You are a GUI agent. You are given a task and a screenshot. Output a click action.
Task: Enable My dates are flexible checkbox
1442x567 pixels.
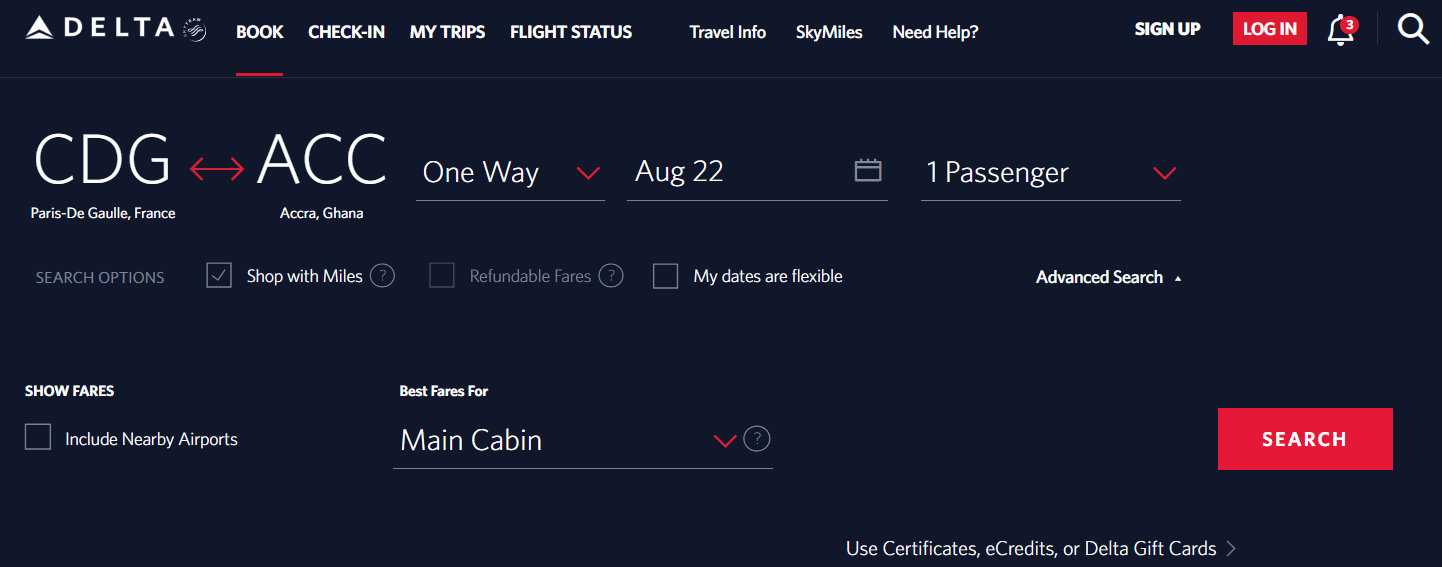pyautogui.click(x=666, y=276)
